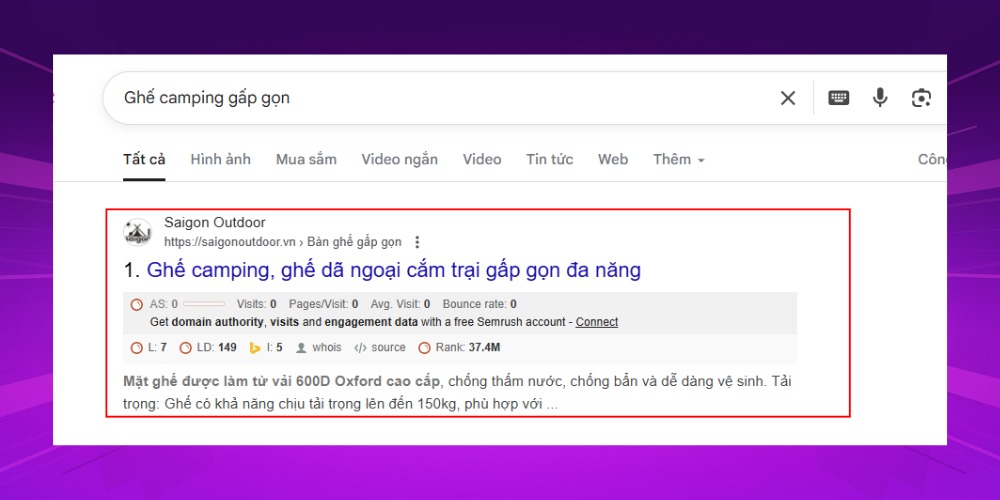This screenshot has width=1000, height=500.
Task: Click the Saigon Outdoor site favicon
Action: click(x=138, y=233)
